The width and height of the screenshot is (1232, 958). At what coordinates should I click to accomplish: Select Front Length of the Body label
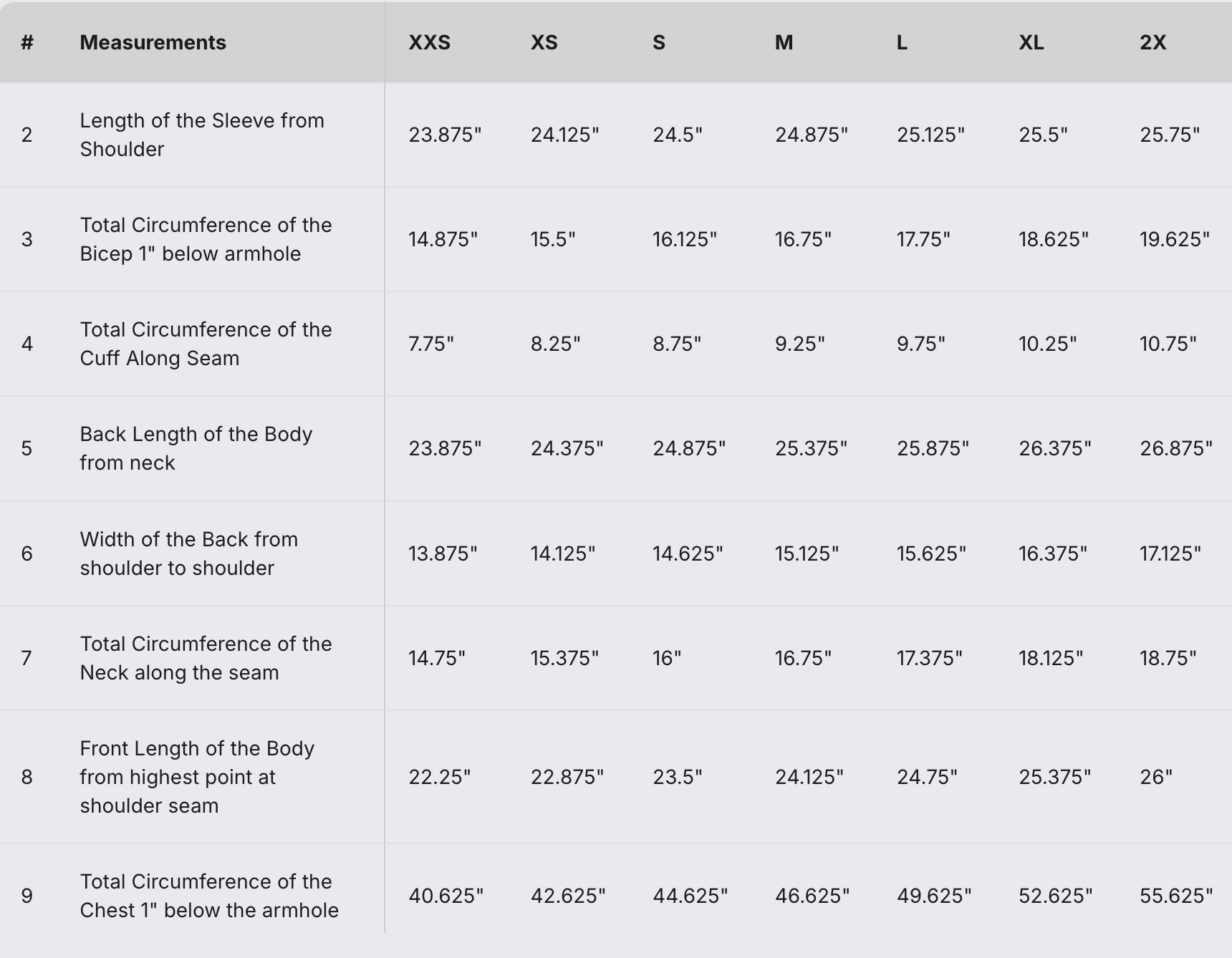coord(197,777)
